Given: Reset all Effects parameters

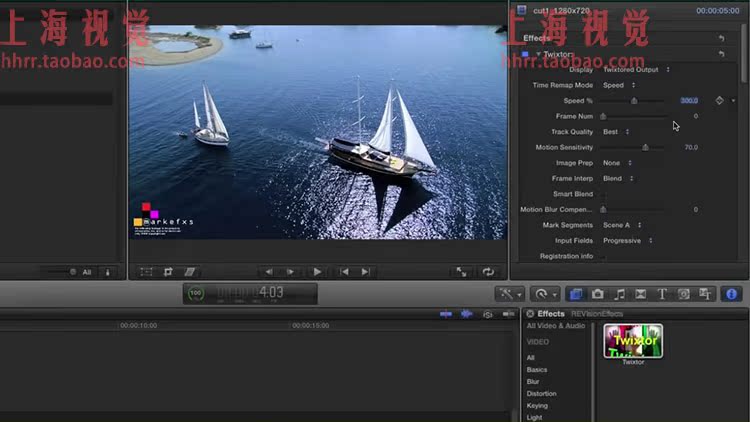Looking at the screenshot, I should point(721,38).
